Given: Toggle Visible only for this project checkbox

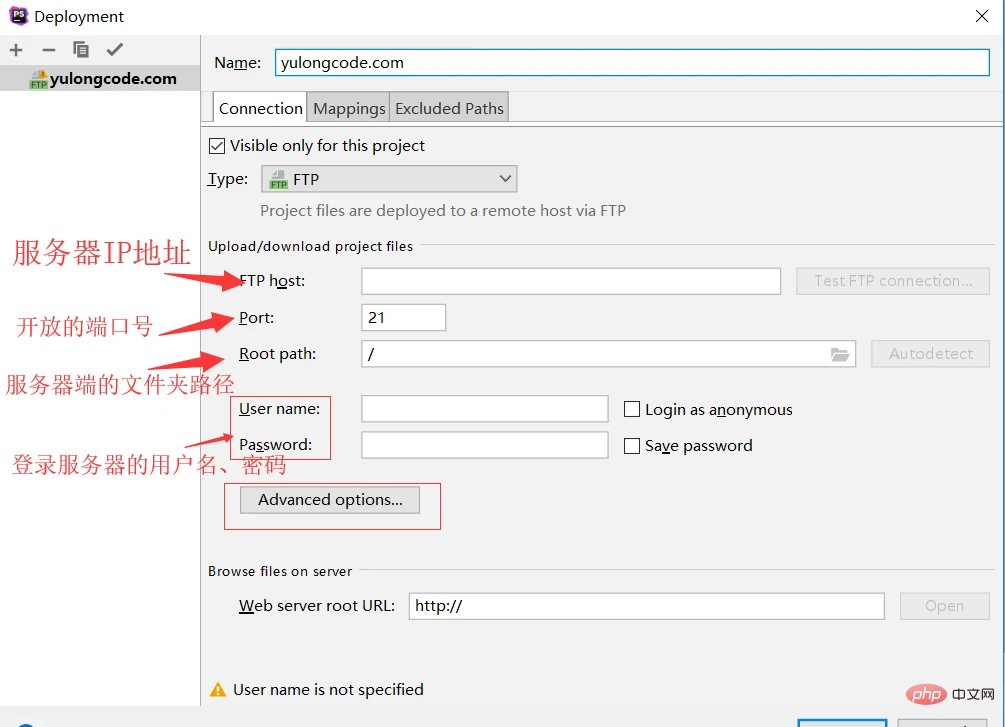Looking at the screenshot, I should (217, 146).
